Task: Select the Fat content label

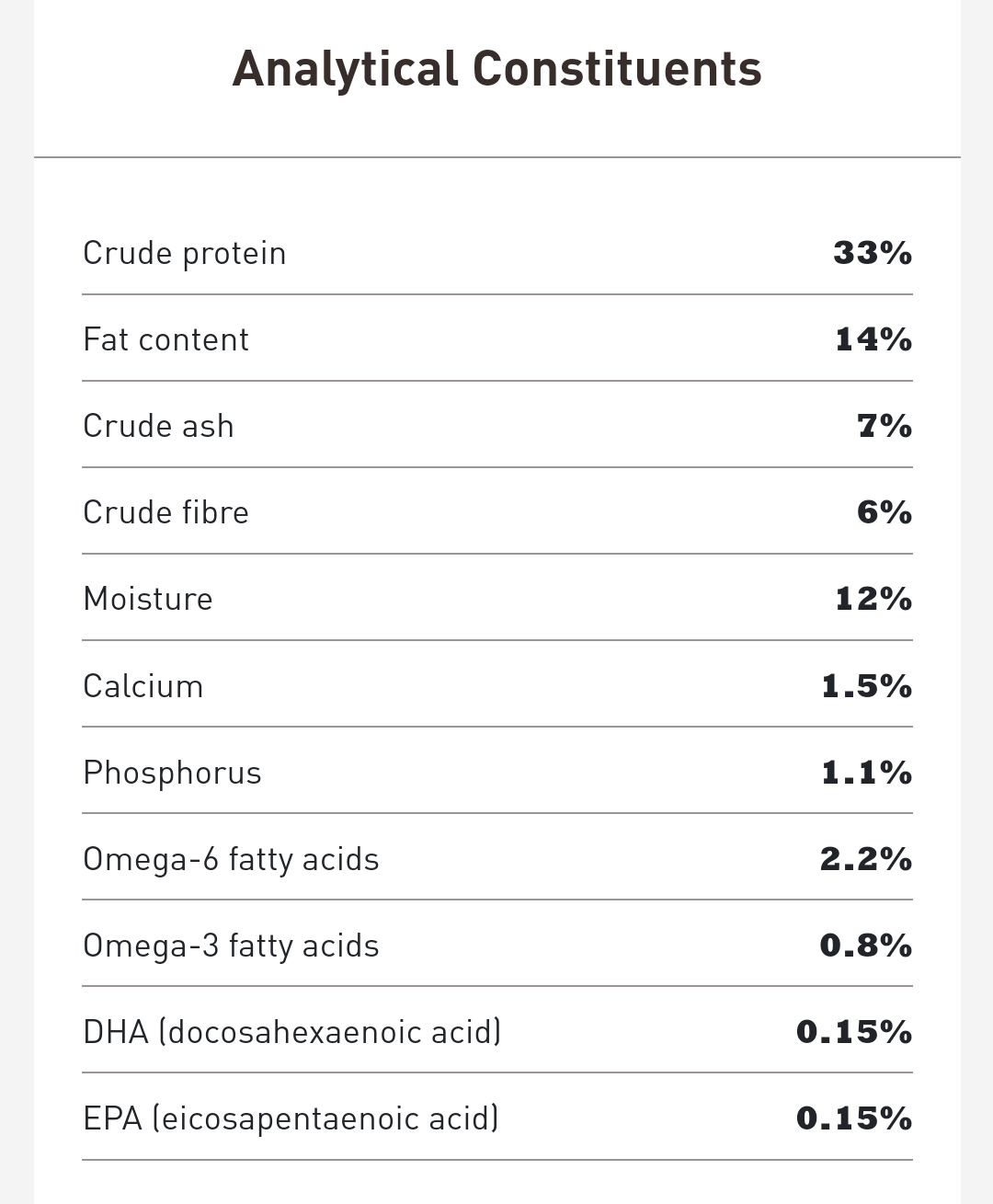Action: point(165,339)
